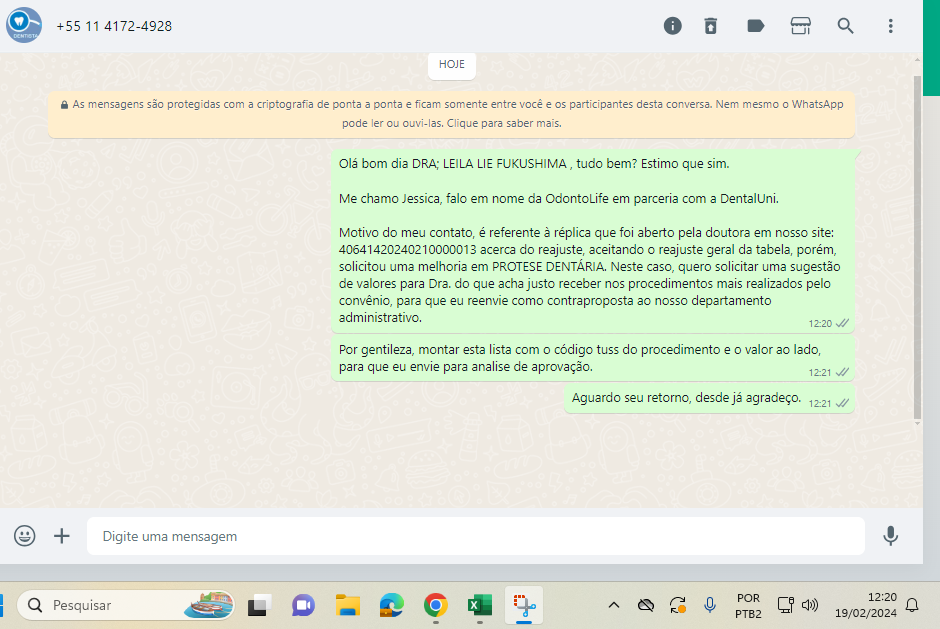The image size is (940, 629).
Task: Select the message about código tuss
Action: pos(593,358)
